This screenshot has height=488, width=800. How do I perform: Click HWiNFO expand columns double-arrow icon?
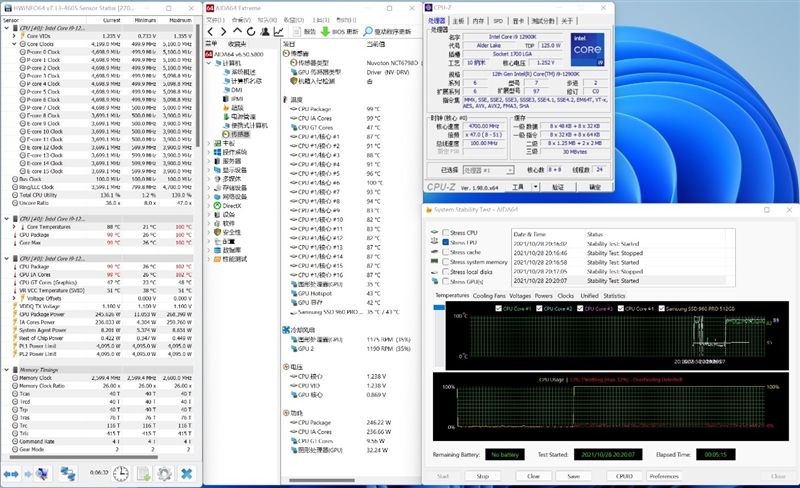11,474
